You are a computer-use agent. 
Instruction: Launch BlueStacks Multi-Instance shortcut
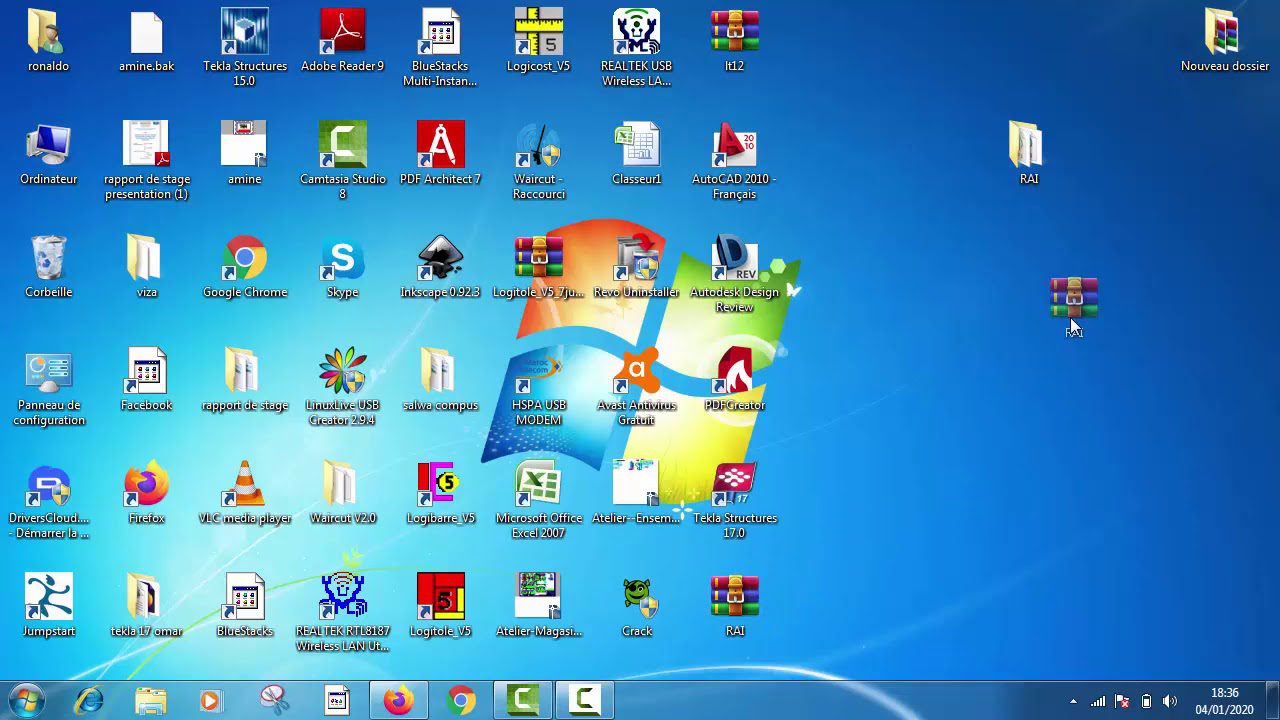pyautogui.click(x=440, y=33)
